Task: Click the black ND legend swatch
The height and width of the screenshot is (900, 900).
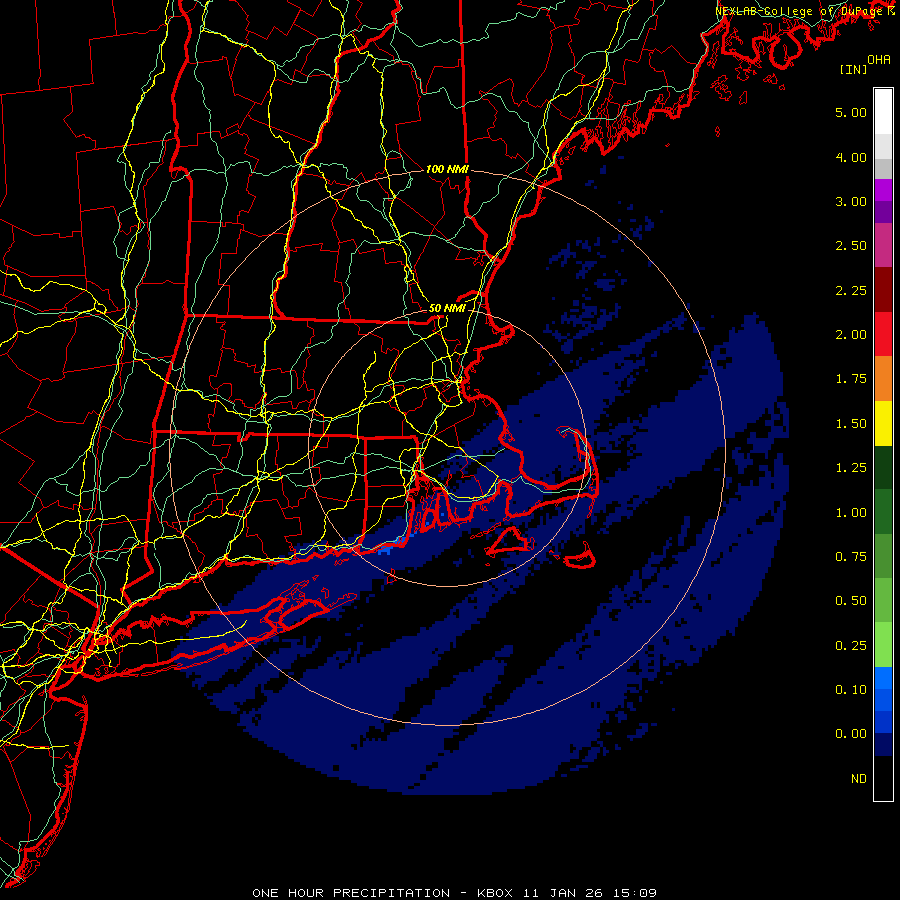Action: click(883, 778)
